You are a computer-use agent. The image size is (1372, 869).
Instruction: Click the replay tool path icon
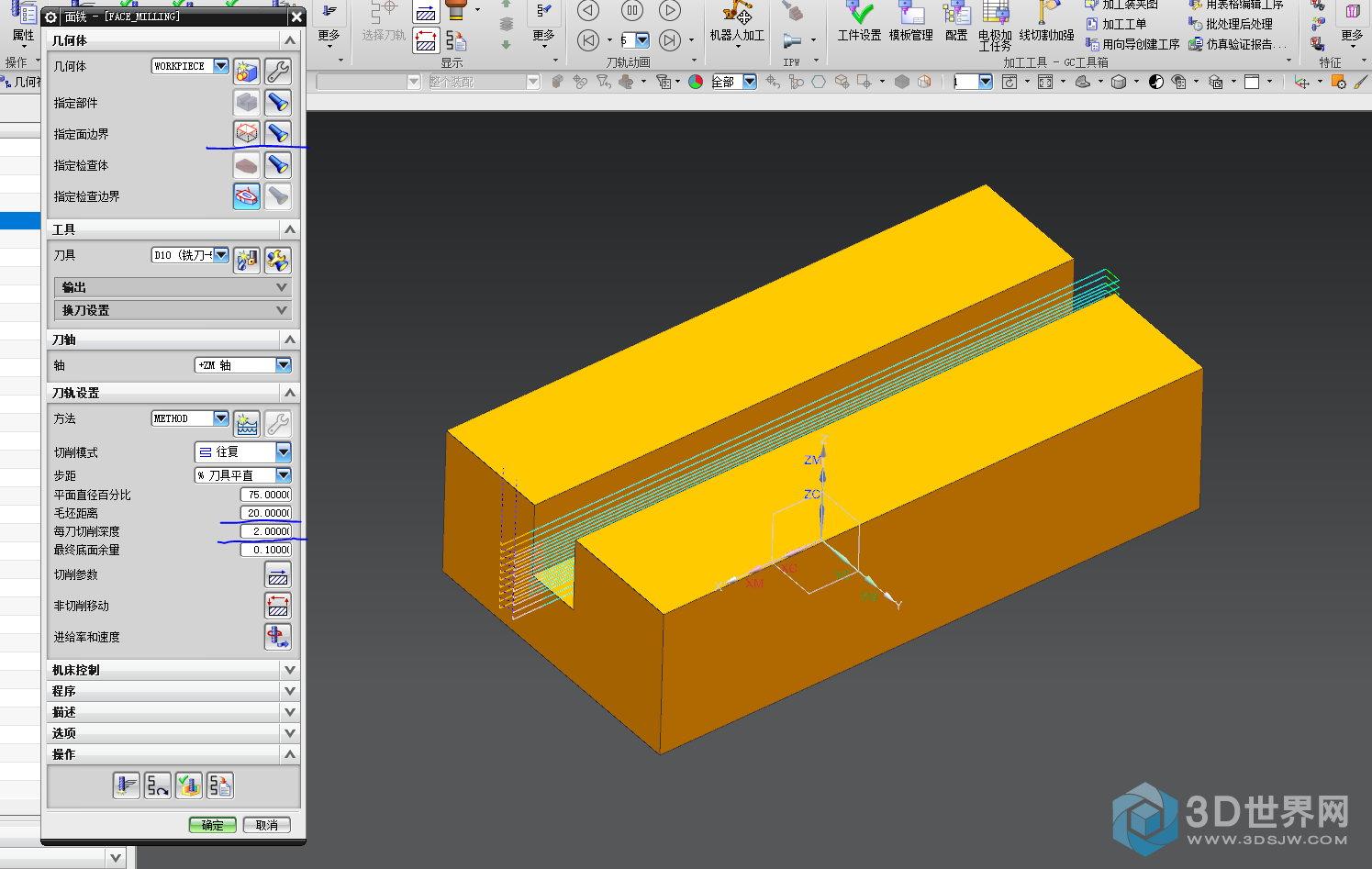158,785
